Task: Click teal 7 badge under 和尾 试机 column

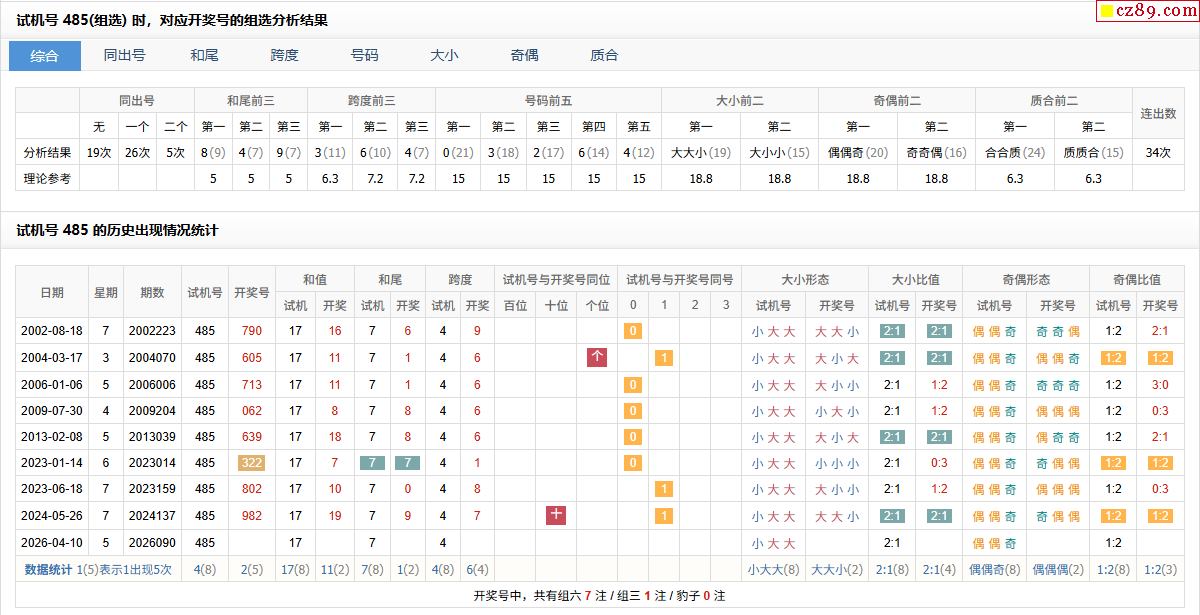Action: (372, 463)
